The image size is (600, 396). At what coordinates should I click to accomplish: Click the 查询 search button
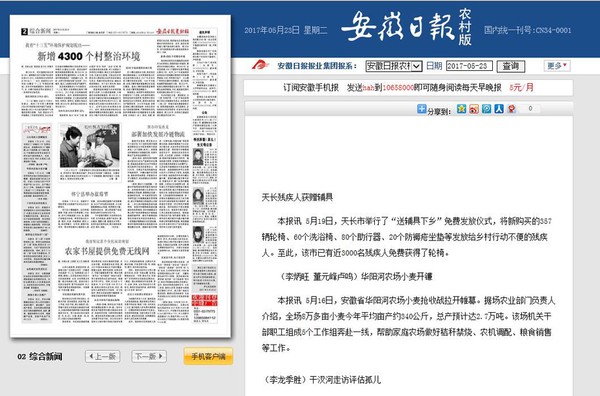point(511,66)
